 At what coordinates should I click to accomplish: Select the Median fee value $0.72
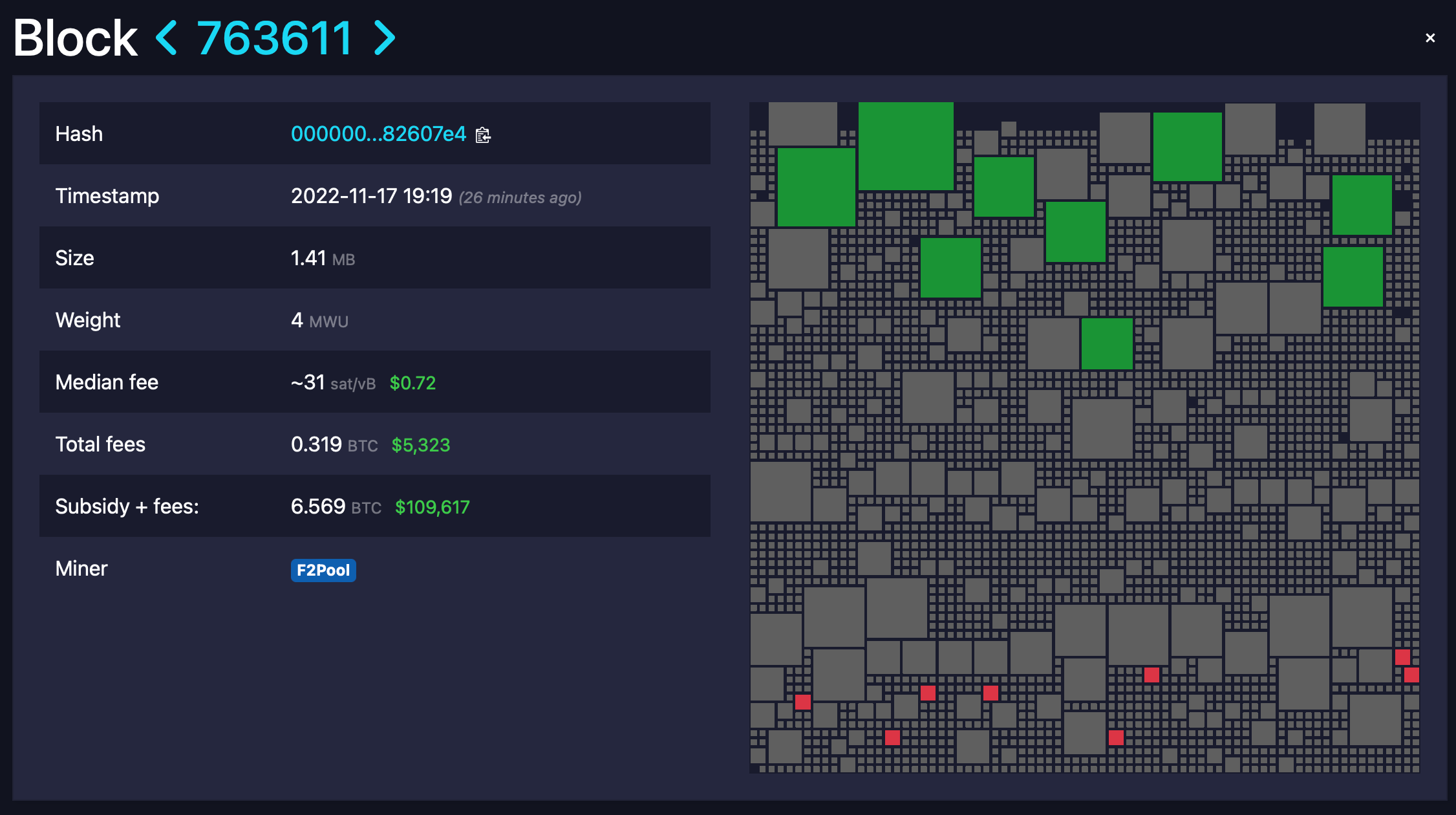pyautogui.click(x=412, y=382)
